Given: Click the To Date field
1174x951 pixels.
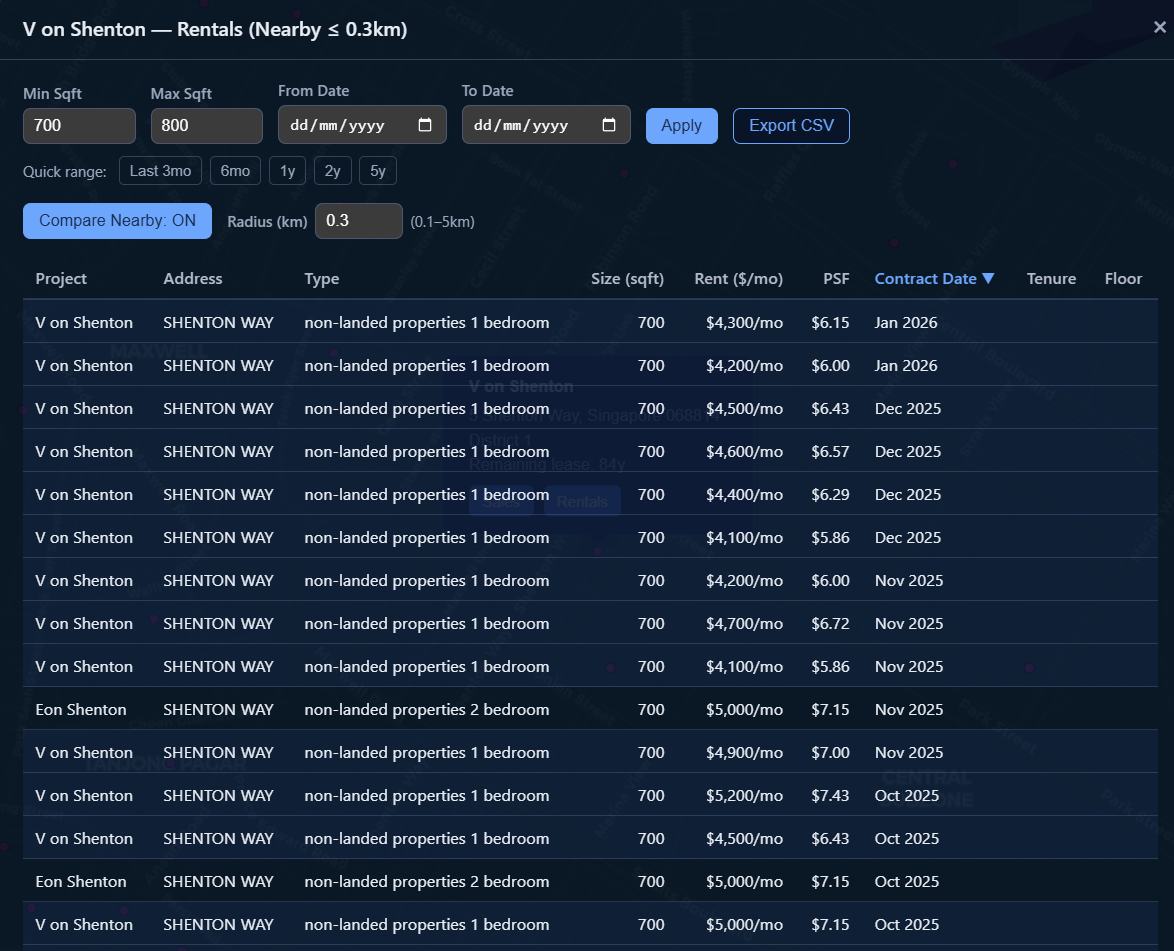Looking at the screenshot, I should click(546, 125).
